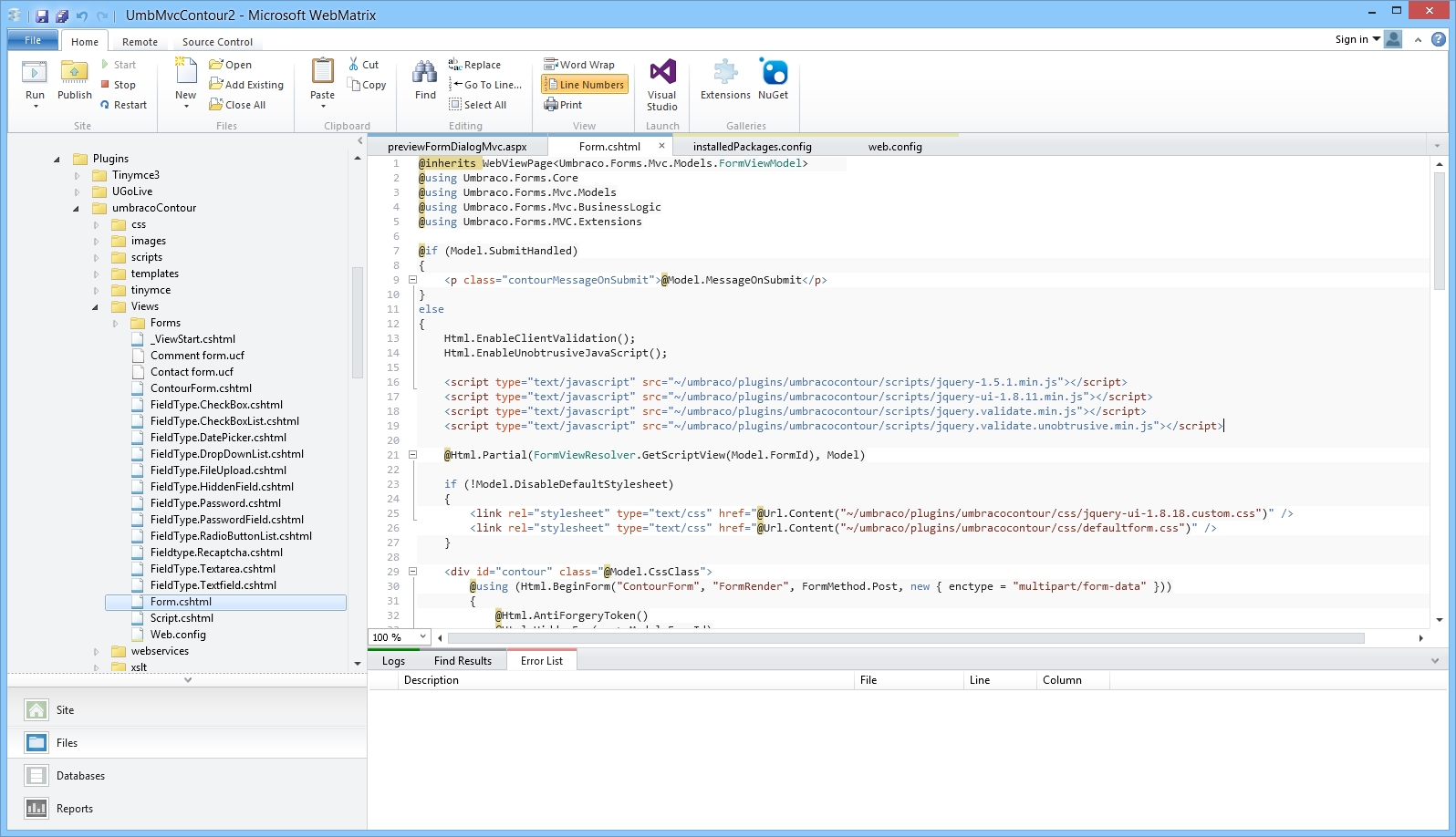Click the Undo icon in title bar
The image size is (1456, 837).
tap(82, 15)
